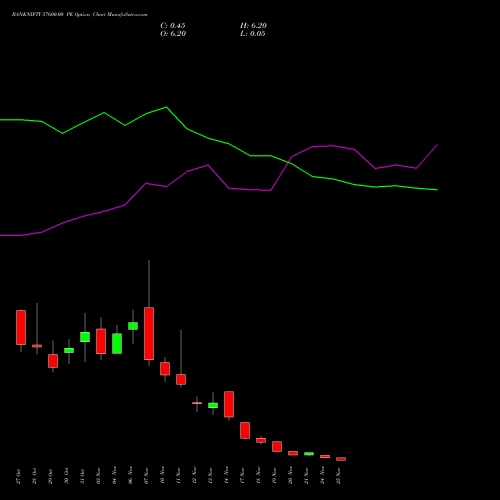Select the open value O: 6.20
Screen dimensions: 500x500
point(173,34)
